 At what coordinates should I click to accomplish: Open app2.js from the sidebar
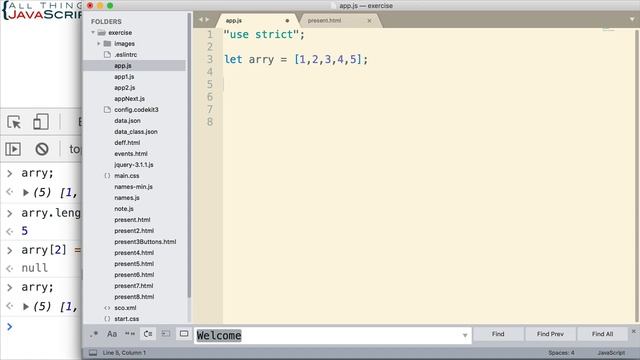(124, 87)
